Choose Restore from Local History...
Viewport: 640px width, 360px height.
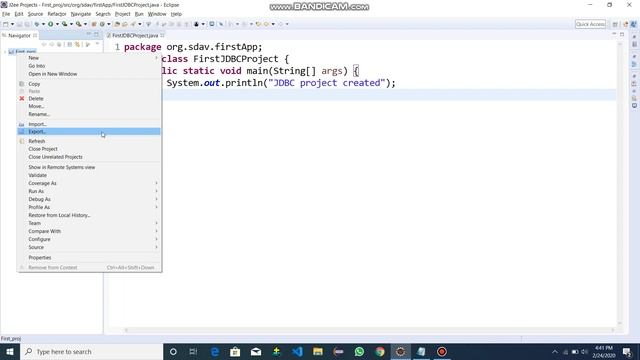click(x=89, y=215)
